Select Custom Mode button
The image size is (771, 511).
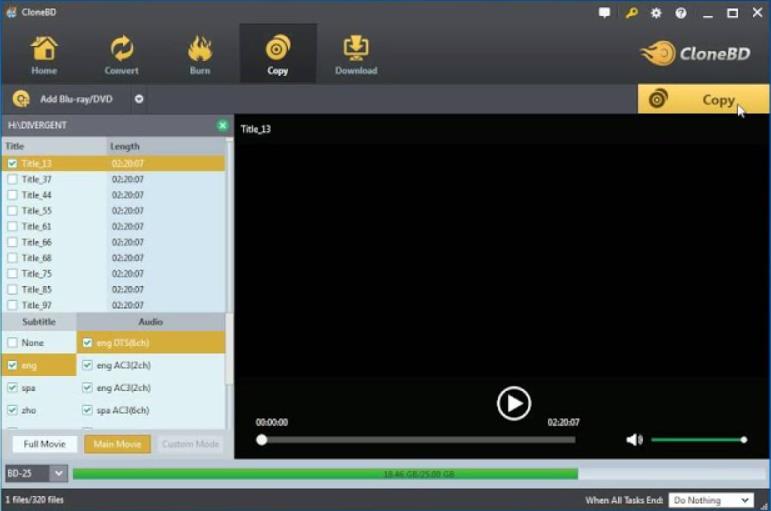[190, 444]
